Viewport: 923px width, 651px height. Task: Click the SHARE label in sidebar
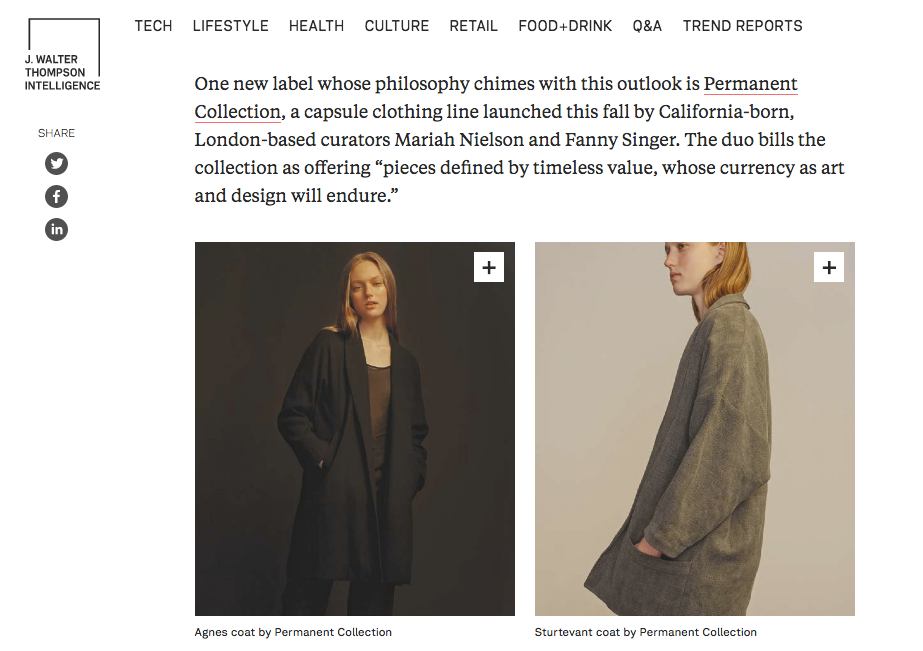pyautogui.click(x=56, y=133)
